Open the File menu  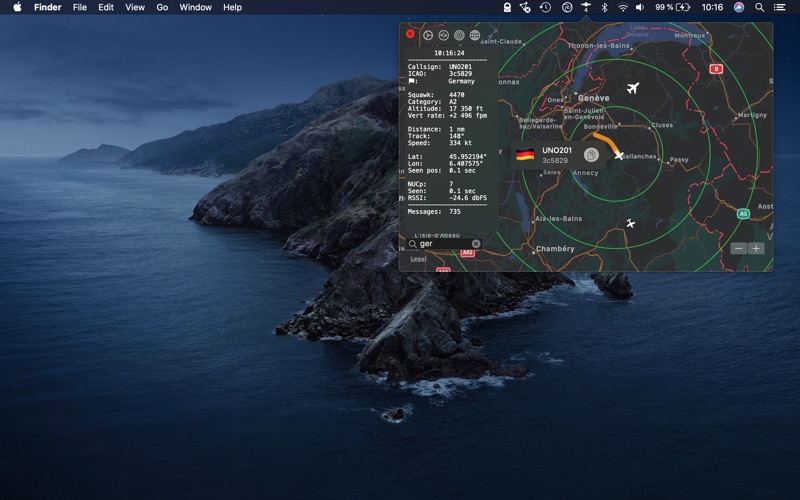80,7
